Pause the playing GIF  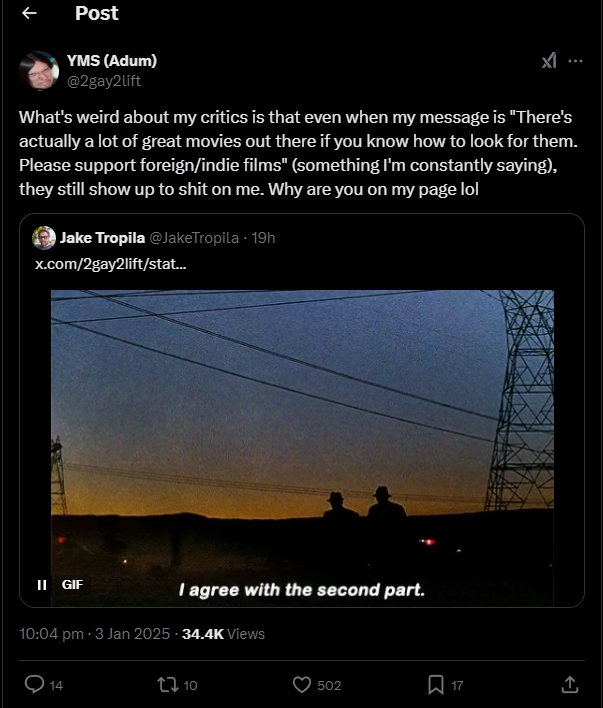[42, 585]
